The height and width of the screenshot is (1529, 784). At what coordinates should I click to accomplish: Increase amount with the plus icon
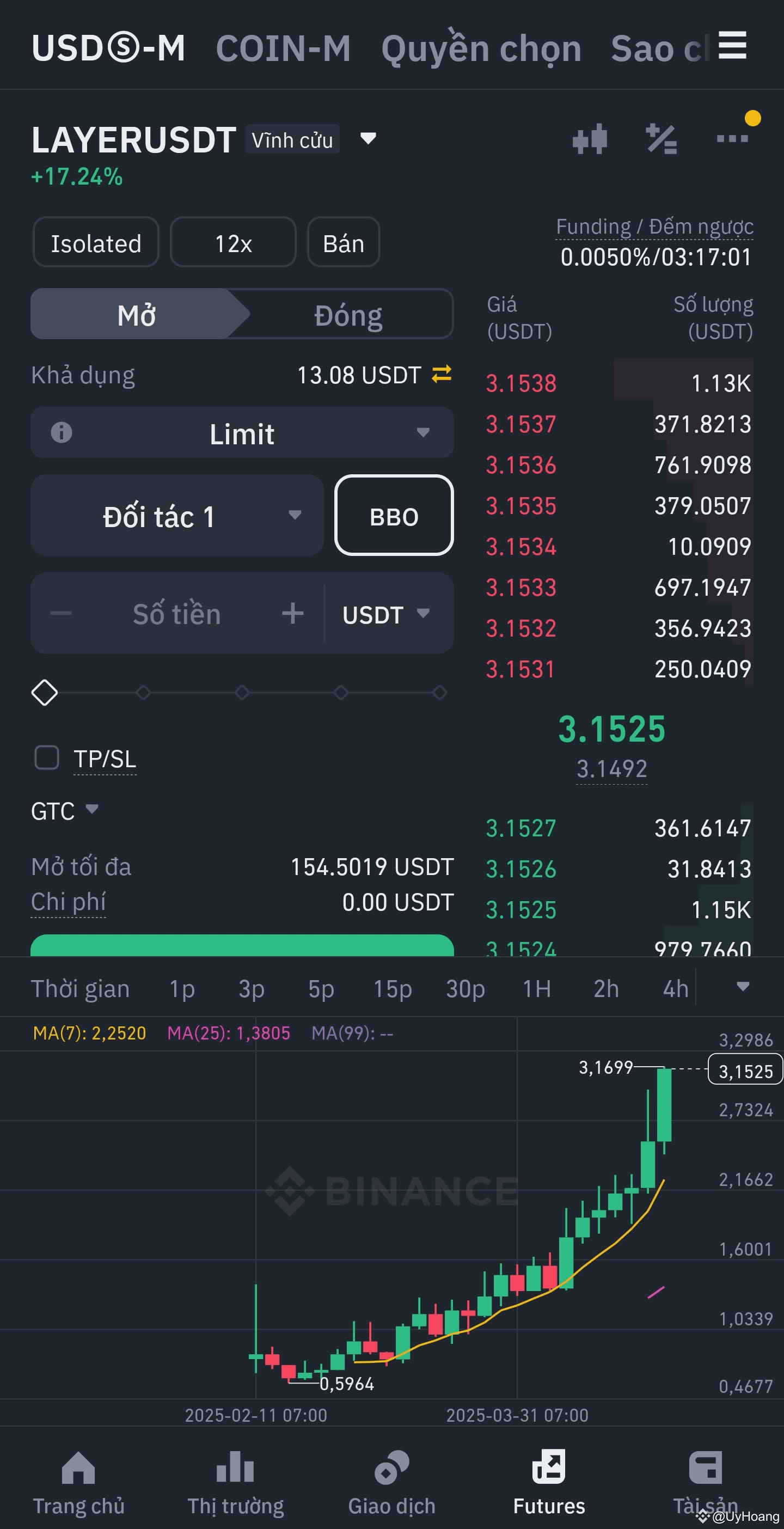[292, 613]
